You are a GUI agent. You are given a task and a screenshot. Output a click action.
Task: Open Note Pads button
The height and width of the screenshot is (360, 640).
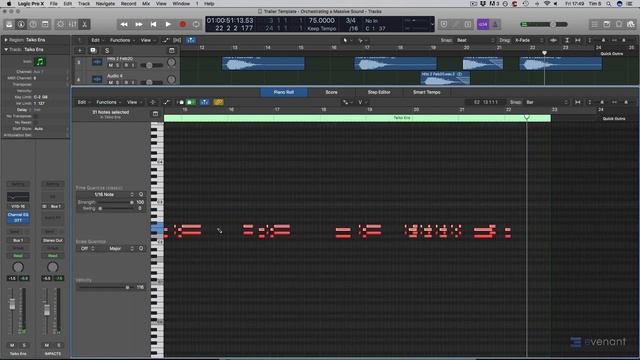[607, 24]
